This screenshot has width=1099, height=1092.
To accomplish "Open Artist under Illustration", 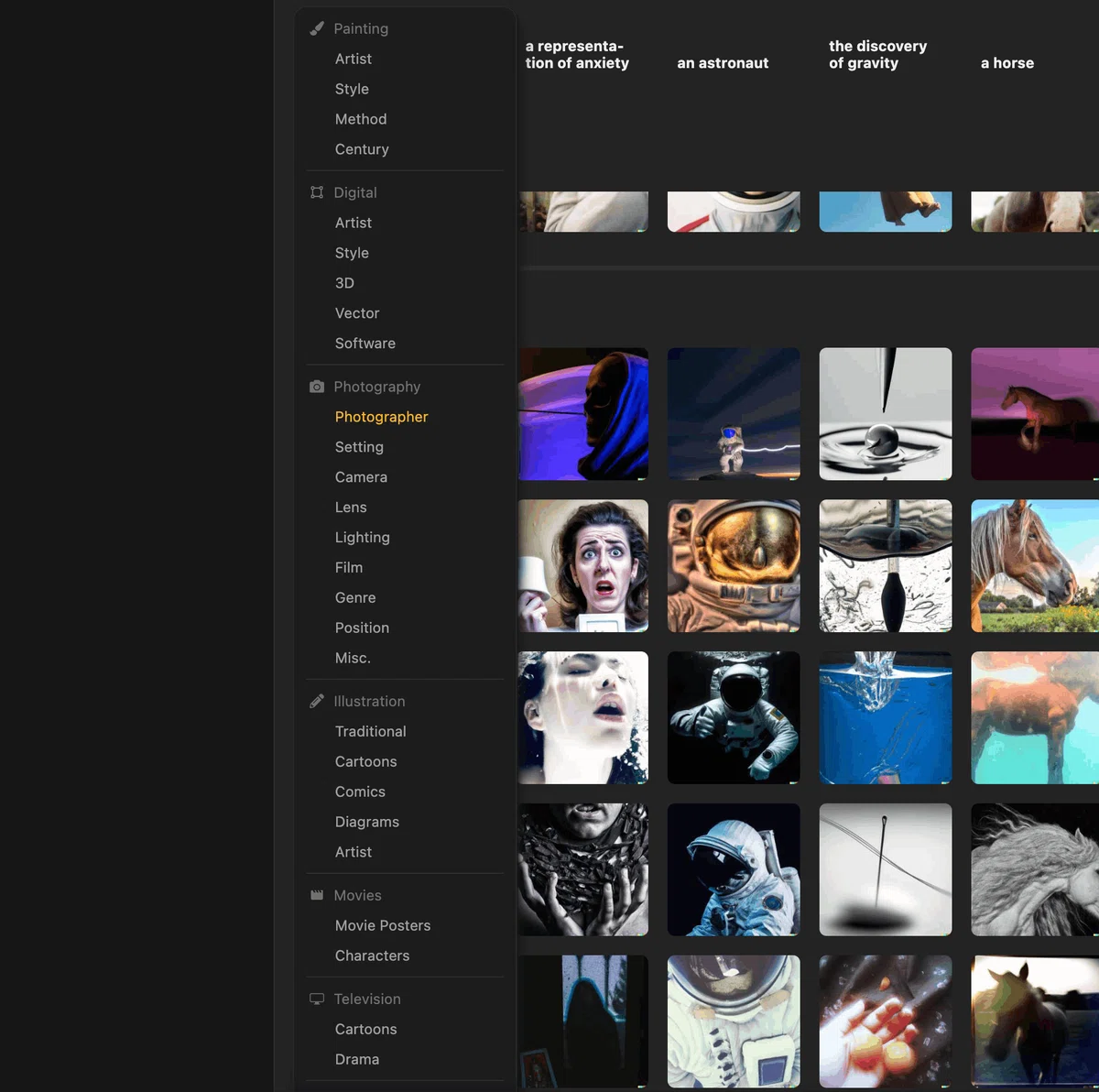I will (354, 852).
